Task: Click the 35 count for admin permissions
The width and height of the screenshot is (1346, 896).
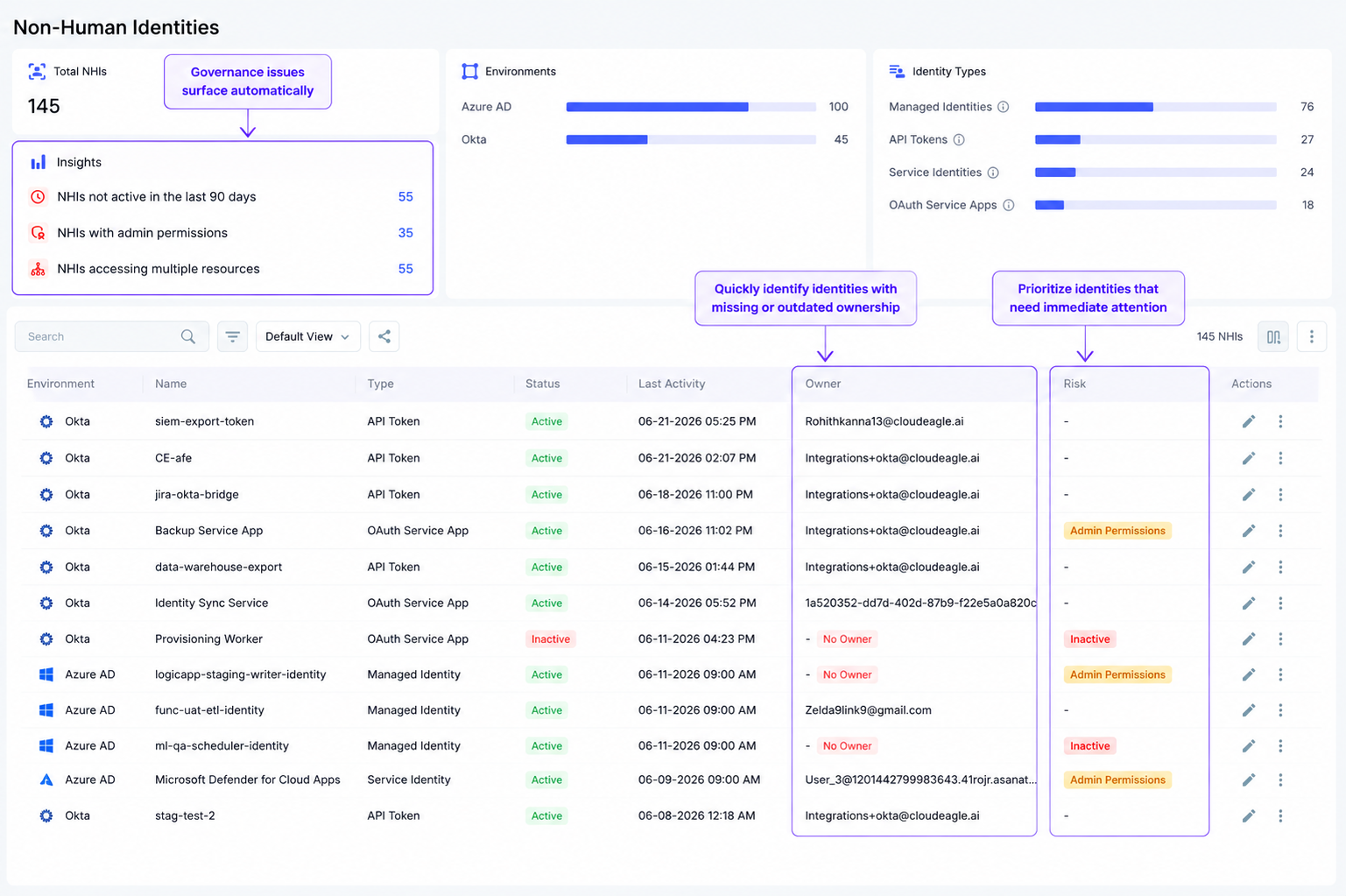Action: coord(405,233)
